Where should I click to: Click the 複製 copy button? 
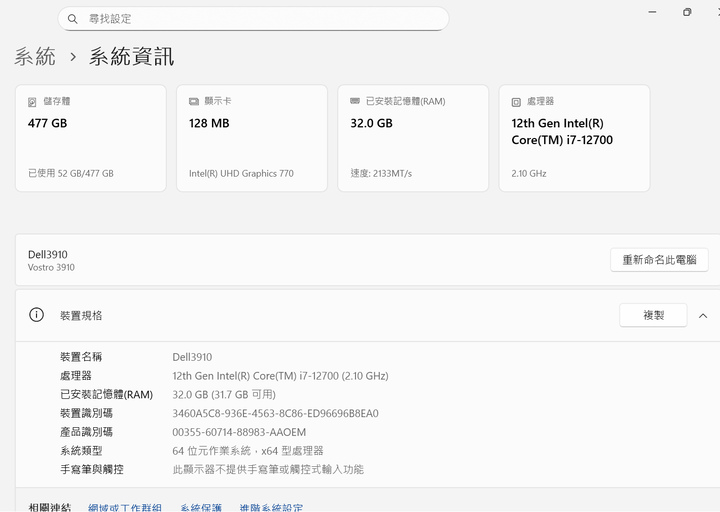pyautogui.click(x=653, y=315)
